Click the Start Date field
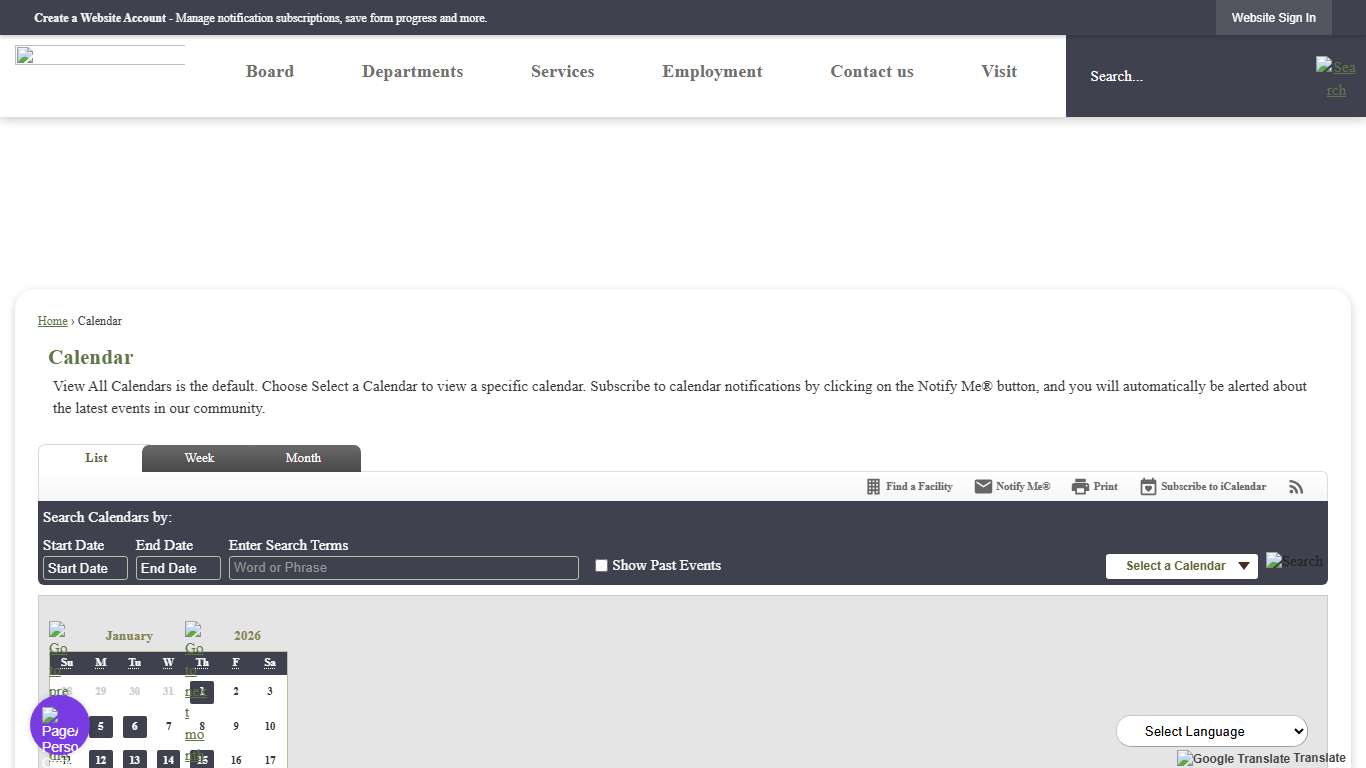Viewport: 1366px width, 768px height. point(85,568)
